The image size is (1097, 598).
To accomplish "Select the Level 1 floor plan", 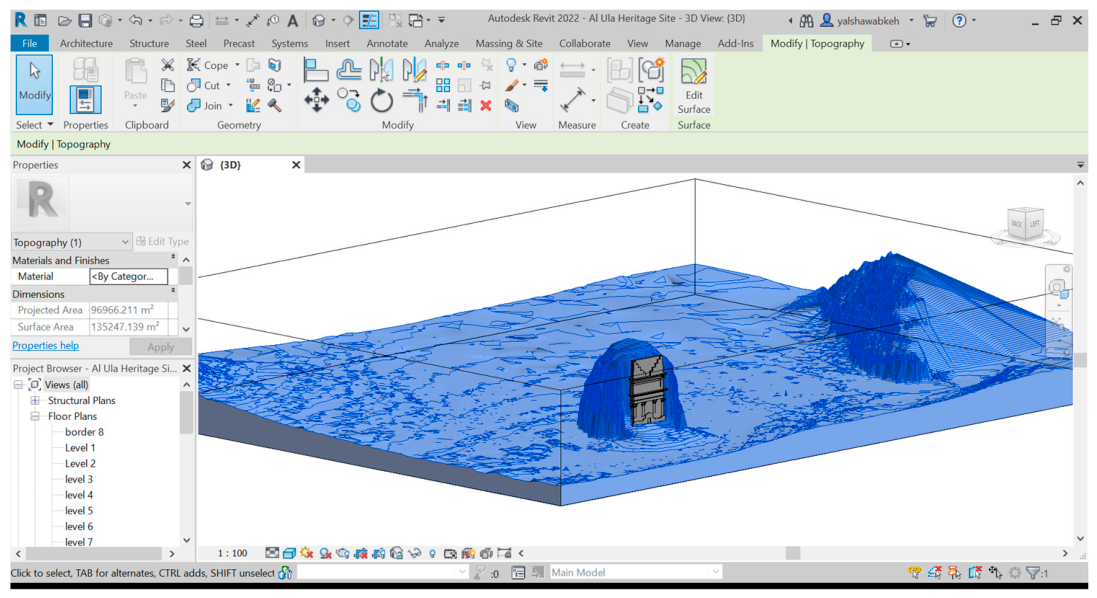I will 80,448.
